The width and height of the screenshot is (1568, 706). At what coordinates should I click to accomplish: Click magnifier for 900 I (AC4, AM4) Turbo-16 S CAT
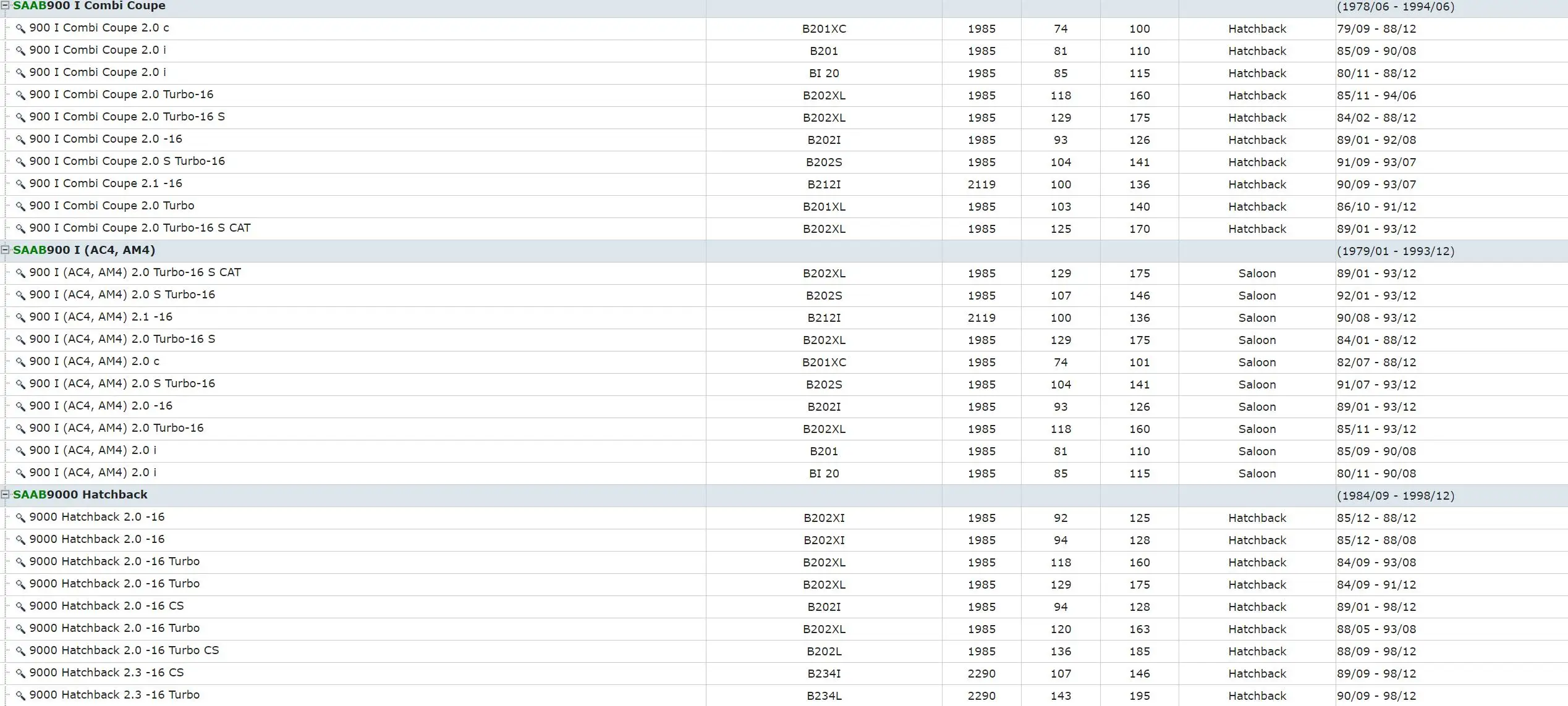click(x=20, y=274)
